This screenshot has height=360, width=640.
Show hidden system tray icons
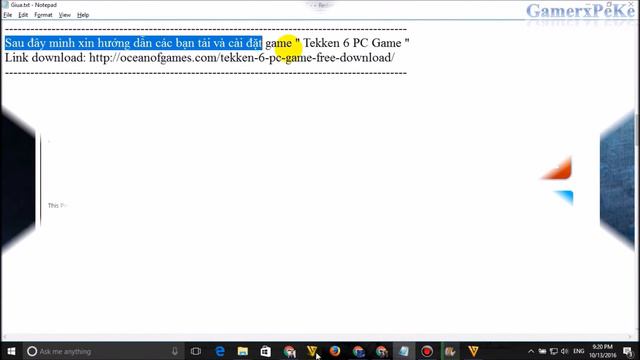(x=531, y=351)
